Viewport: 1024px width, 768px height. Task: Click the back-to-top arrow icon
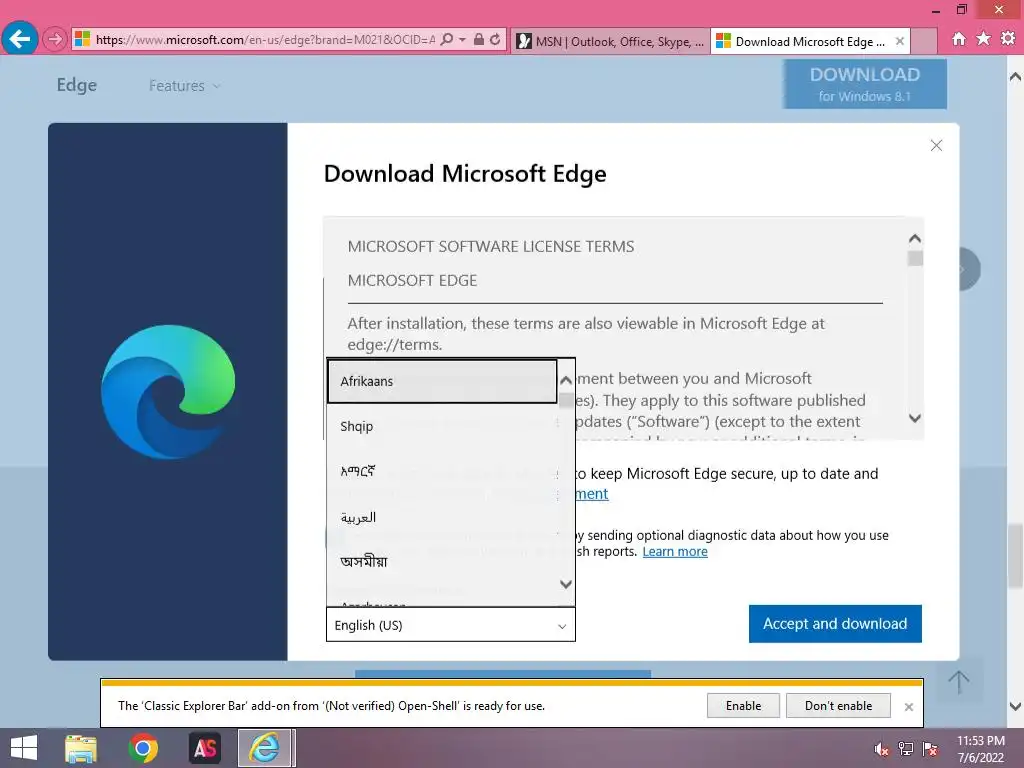(958, 682)
